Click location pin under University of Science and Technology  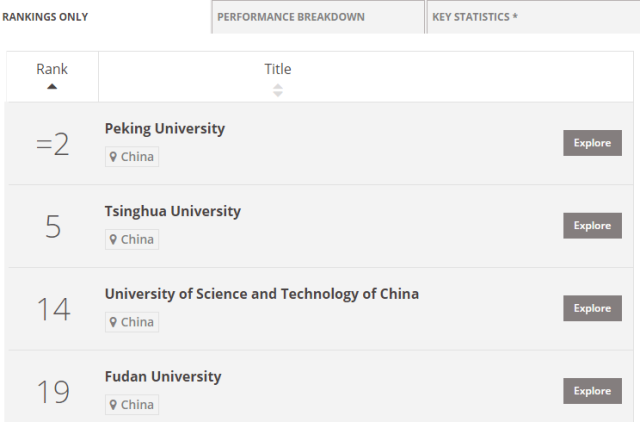[114, 322]
